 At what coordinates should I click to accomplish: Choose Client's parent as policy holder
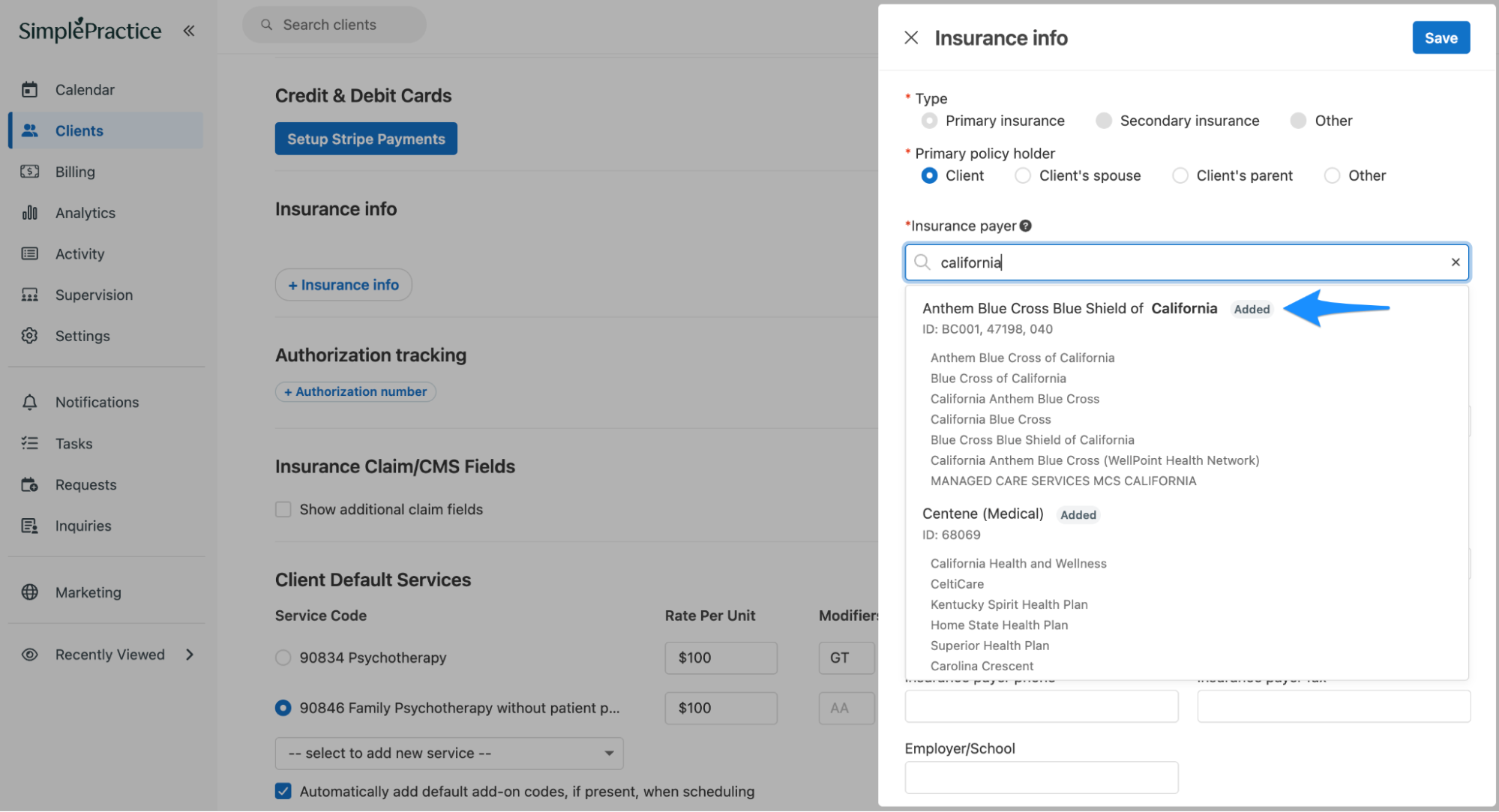(x=1180, y=175)
